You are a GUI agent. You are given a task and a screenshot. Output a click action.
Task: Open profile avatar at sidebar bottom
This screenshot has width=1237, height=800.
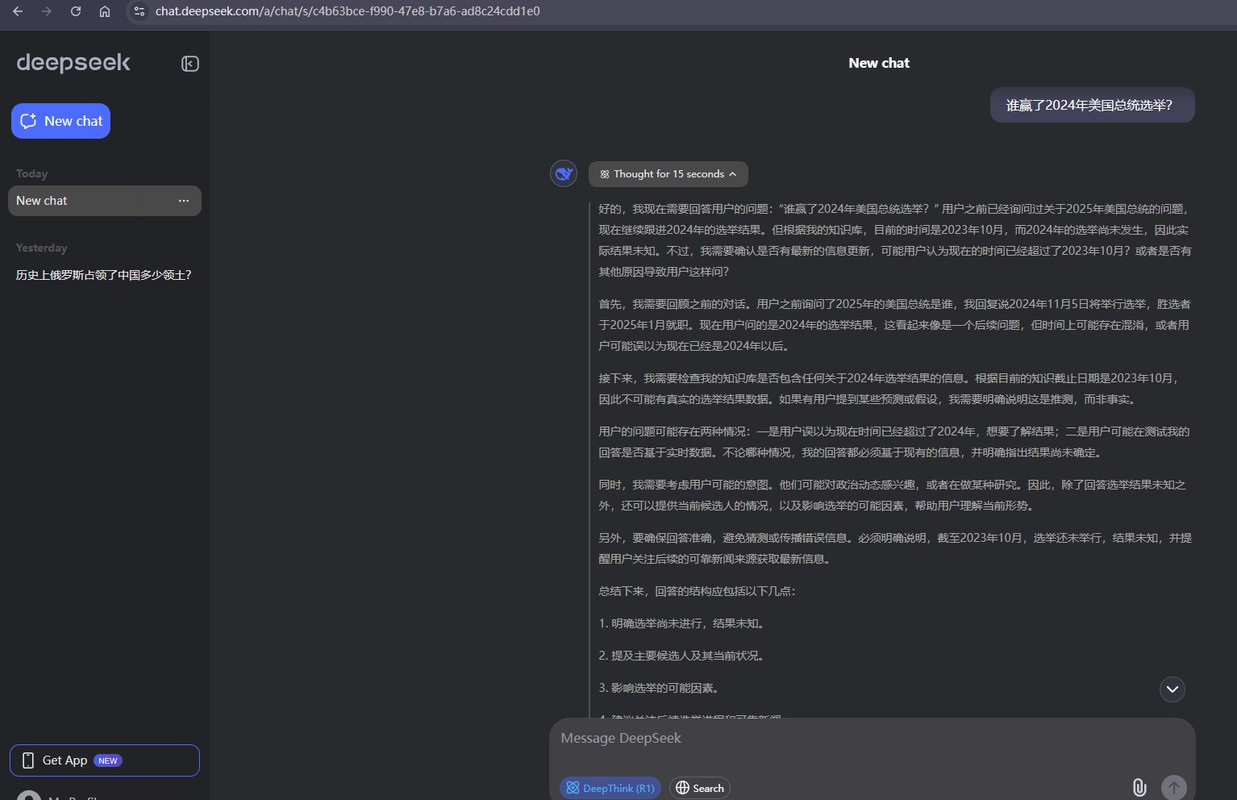(x=29, y=796)
